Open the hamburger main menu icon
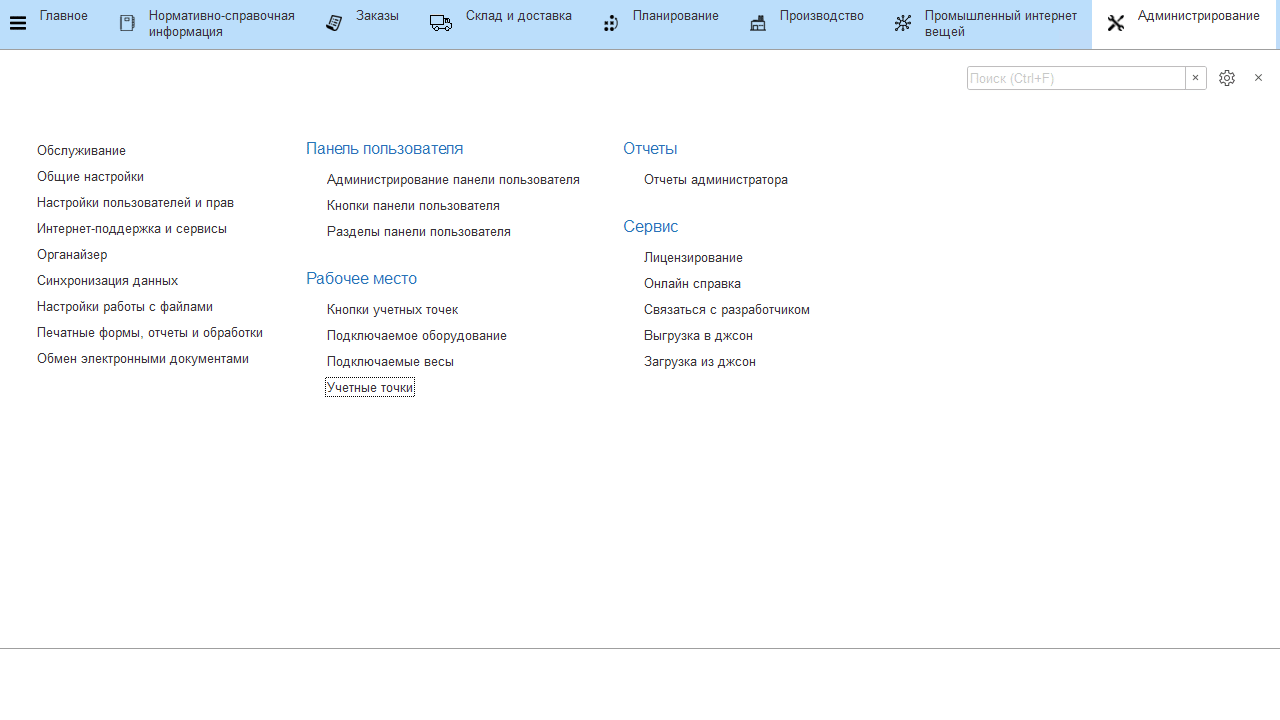The width and height of the screenshot is (1280, 720). click(18, 24)
